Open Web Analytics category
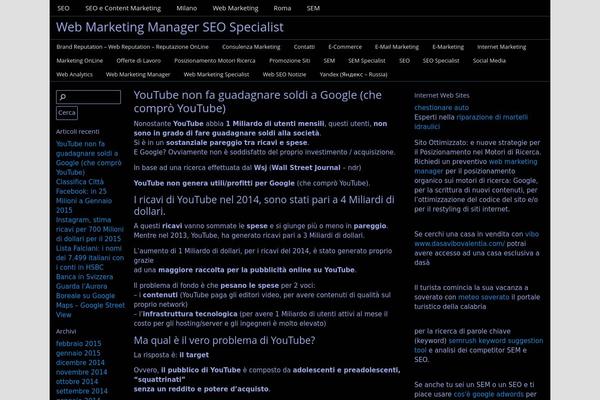600x400 pixels. (74, 75)
